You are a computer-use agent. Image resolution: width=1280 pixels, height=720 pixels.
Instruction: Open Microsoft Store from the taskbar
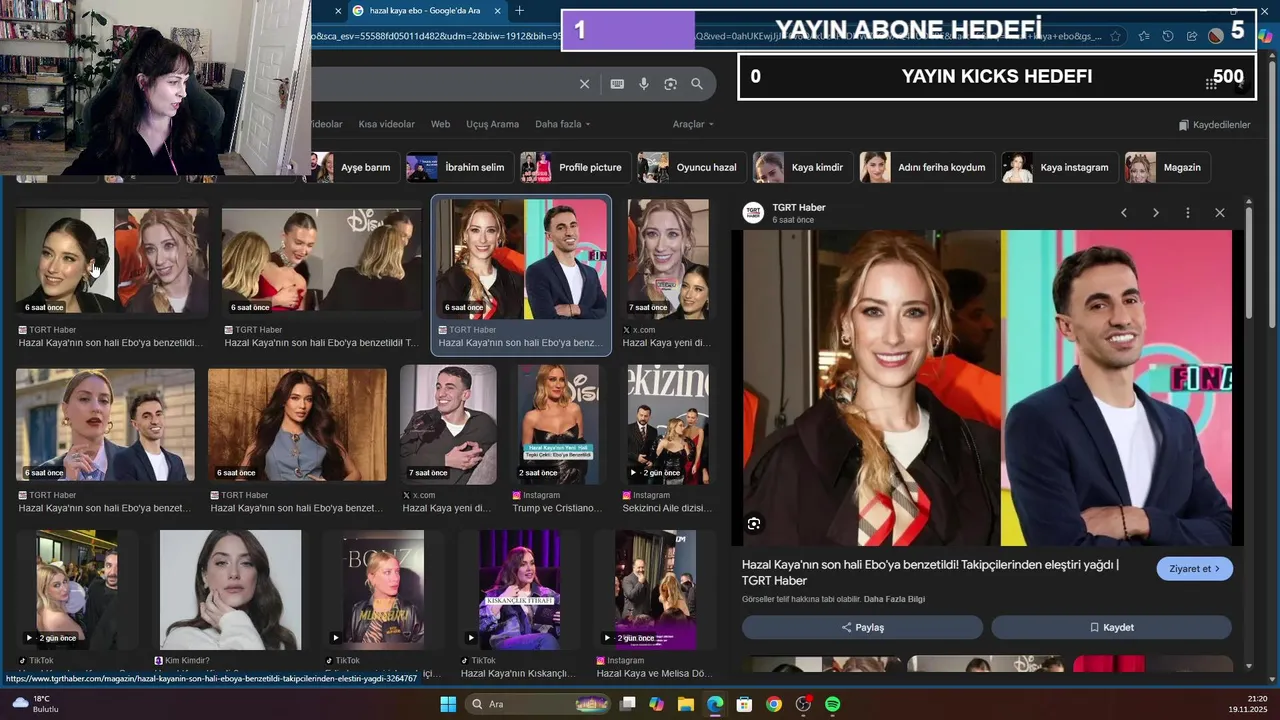pos(744,704)
